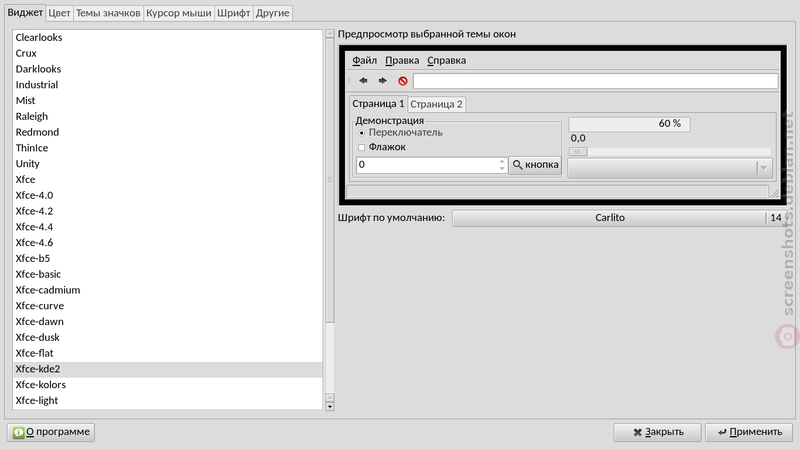Click the Применить button
800x449 pixels.
tap(749, 432)
